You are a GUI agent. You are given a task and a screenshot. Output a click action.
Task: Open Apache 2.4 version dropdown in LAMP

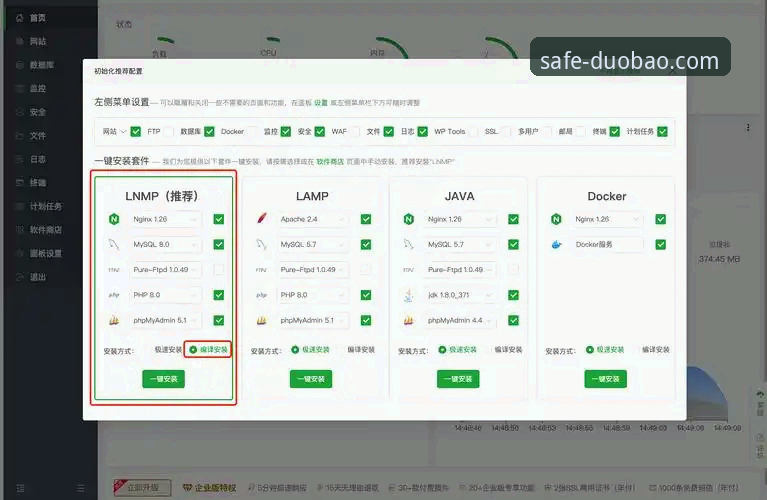[312, 219]
